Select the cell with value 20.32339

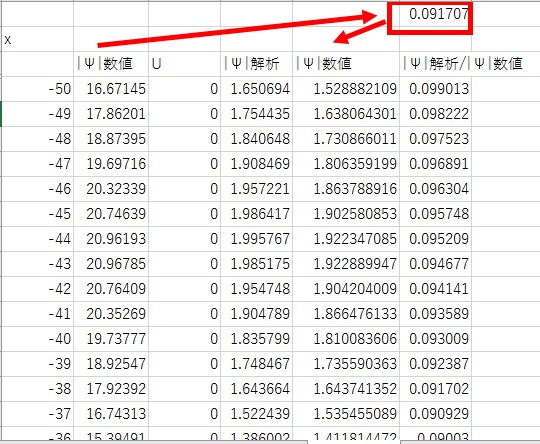(x=111, y=189)
